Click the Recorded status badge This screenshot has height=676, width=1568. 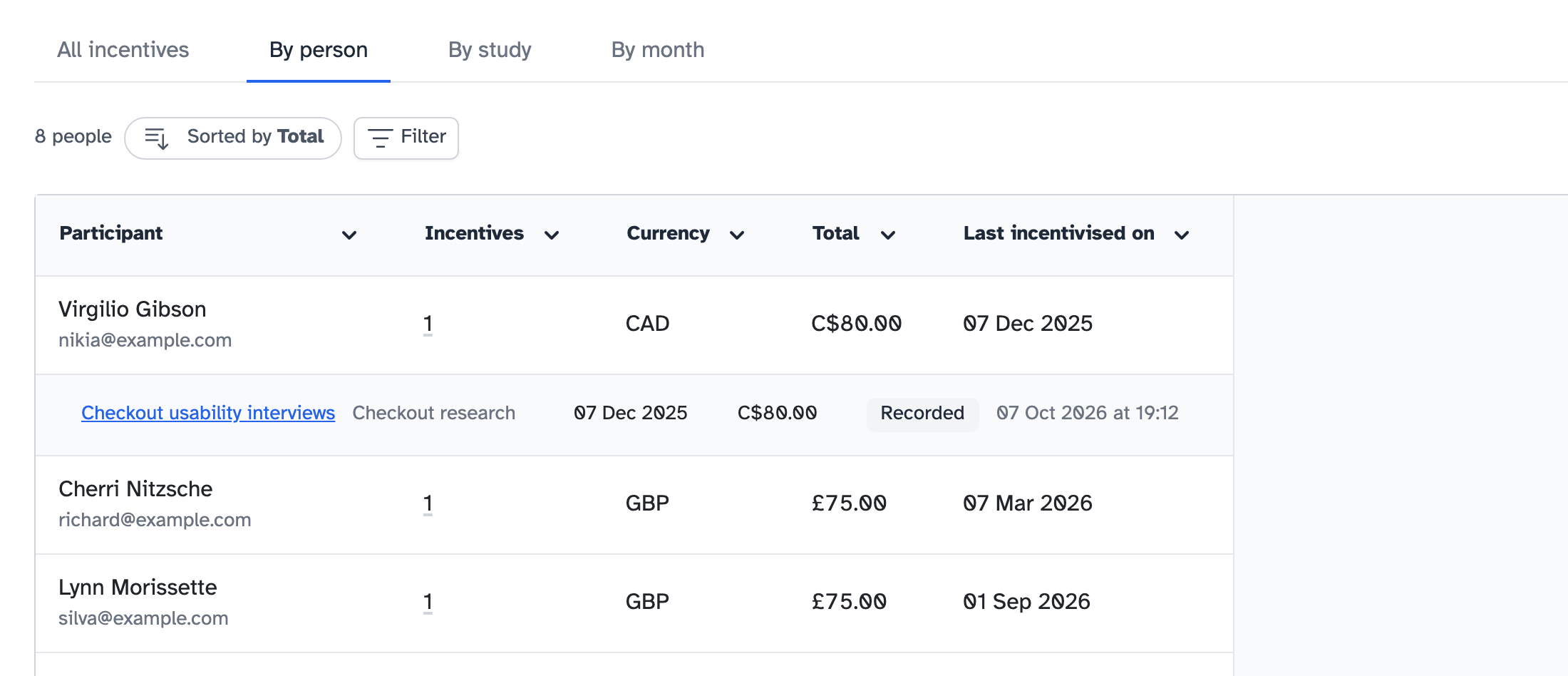coord(922,413)
